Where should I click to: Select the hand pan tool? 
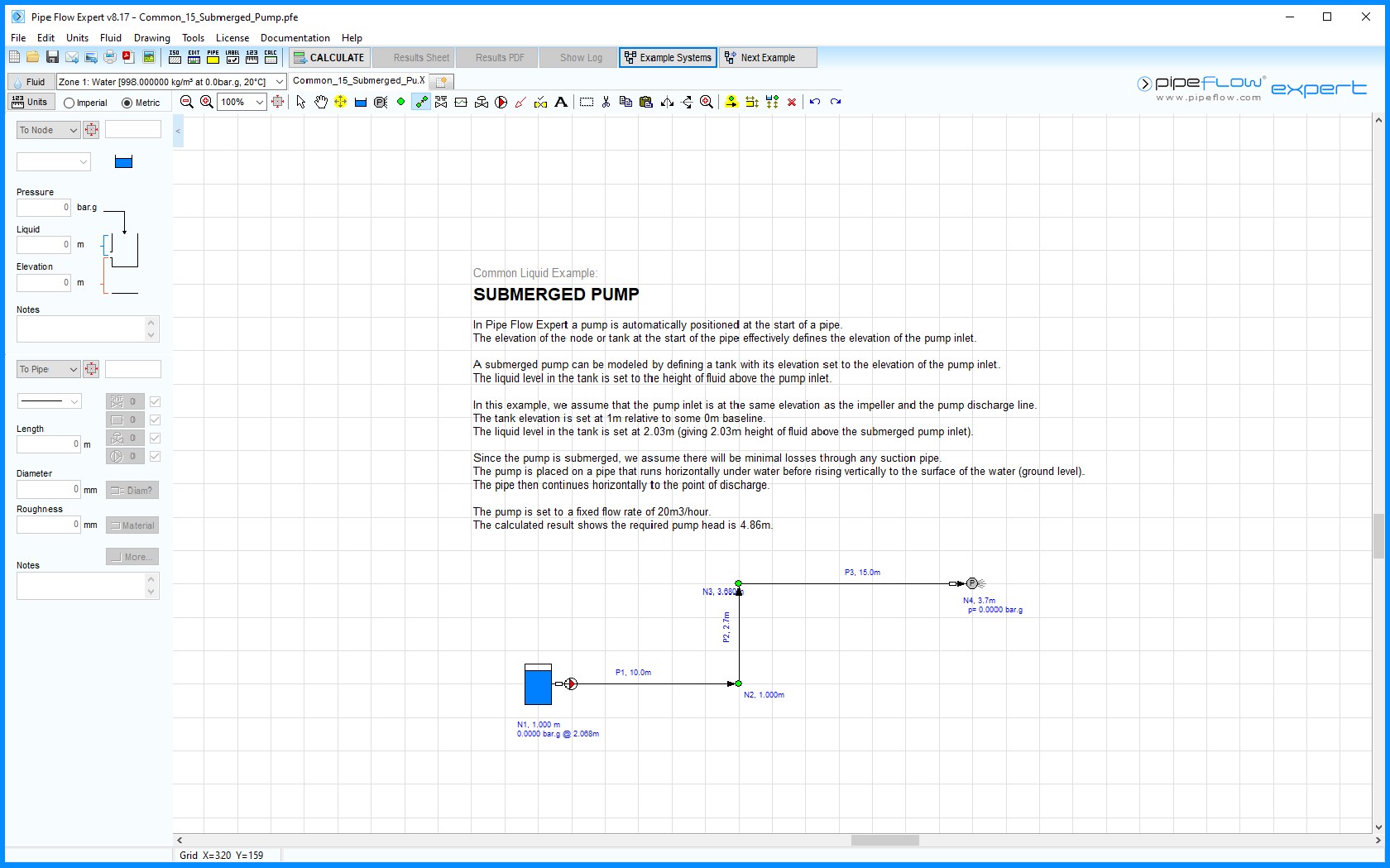[321, 102]
